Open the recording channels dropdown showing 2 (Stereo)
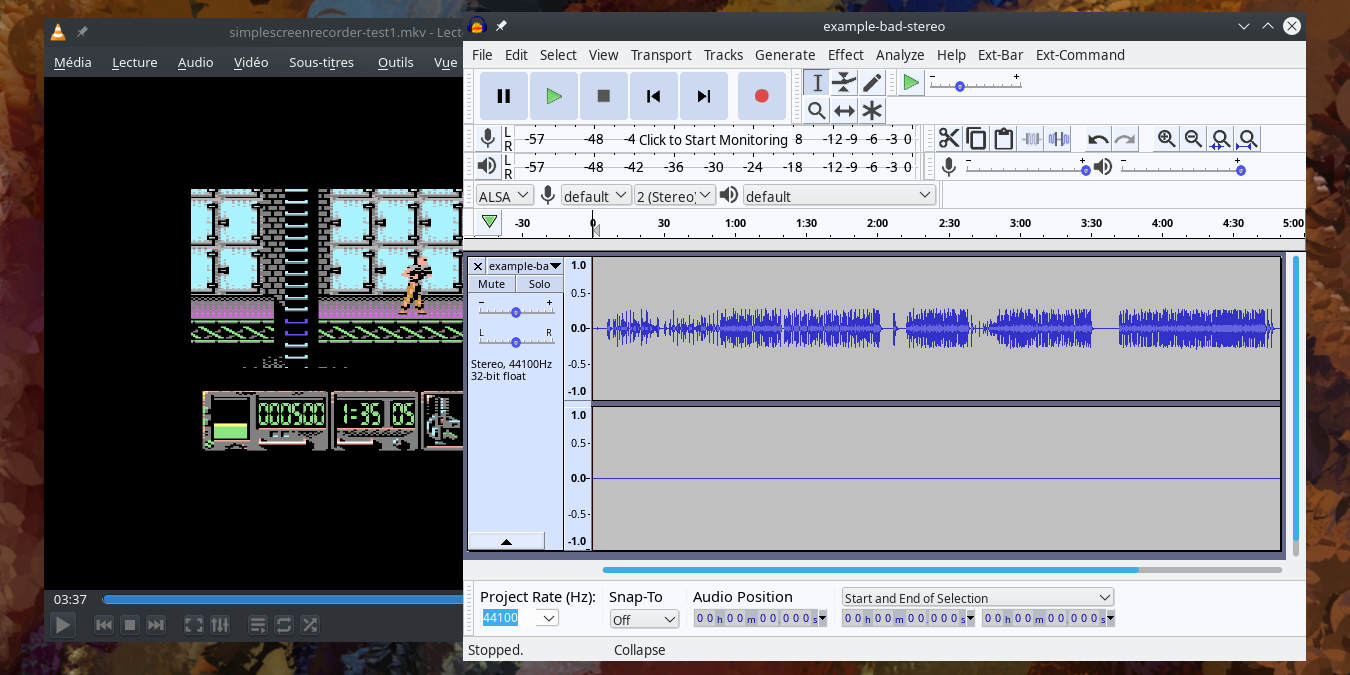 coord(674,195)
